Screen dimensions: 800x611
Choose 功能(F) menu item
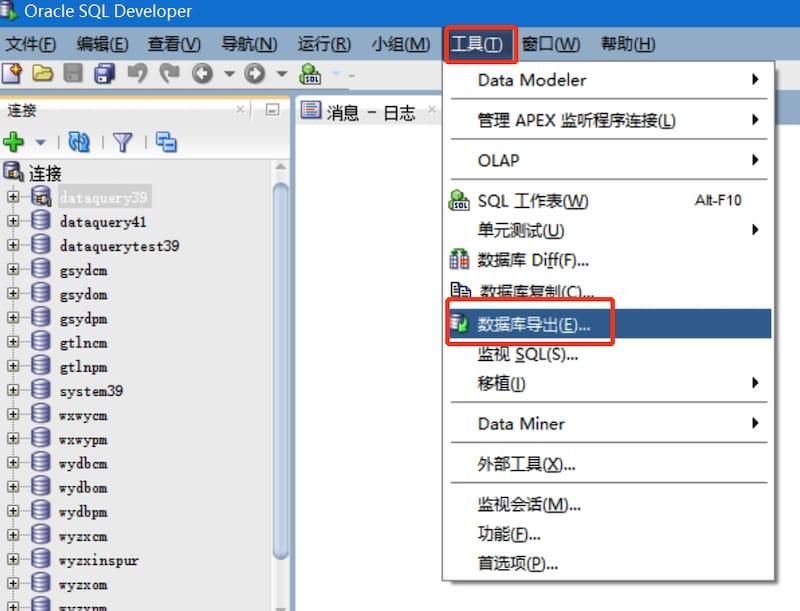608,534
